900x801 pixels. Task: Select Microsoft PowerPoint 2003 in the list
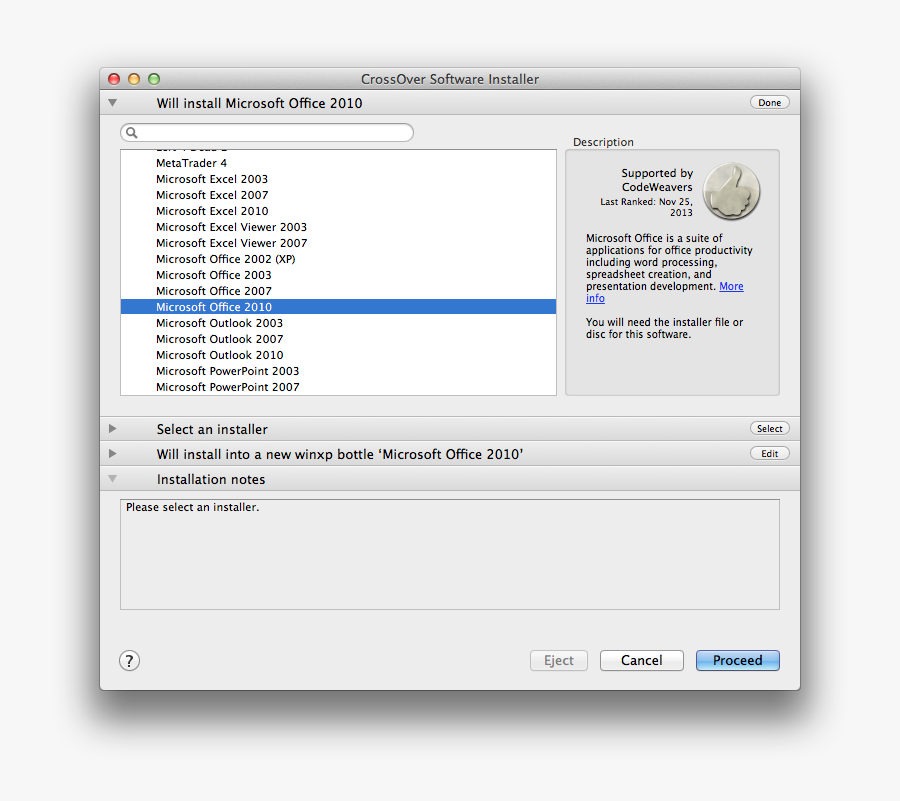[x=339, y=371]
